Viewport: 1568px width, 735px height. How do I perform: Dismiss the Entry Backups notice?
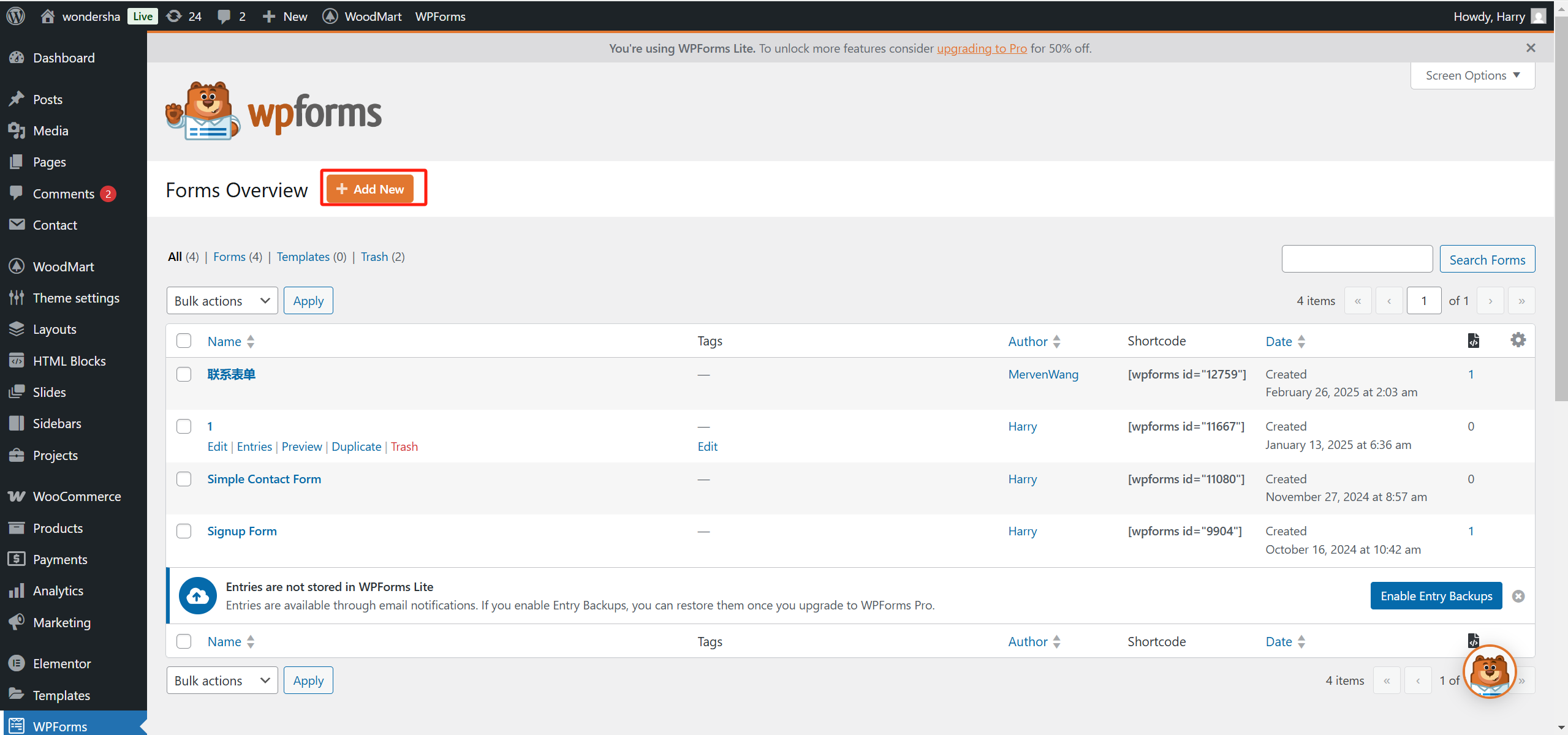1518,596
